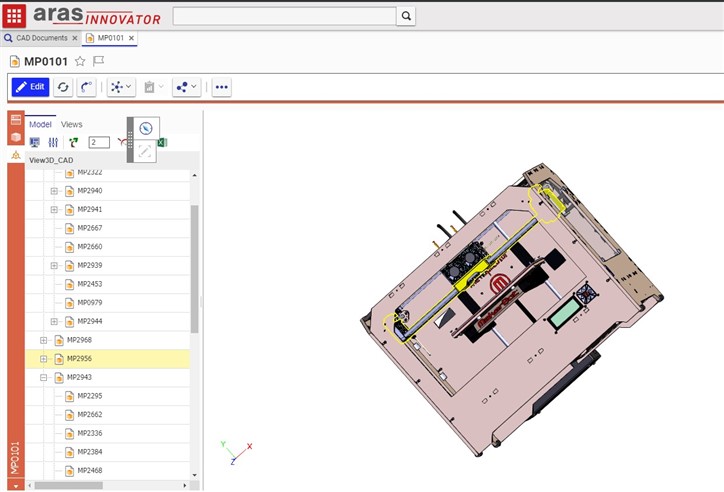Select the structure viewer sidebar icon
This screenshot has width=724, height=492.
point(16,155)
